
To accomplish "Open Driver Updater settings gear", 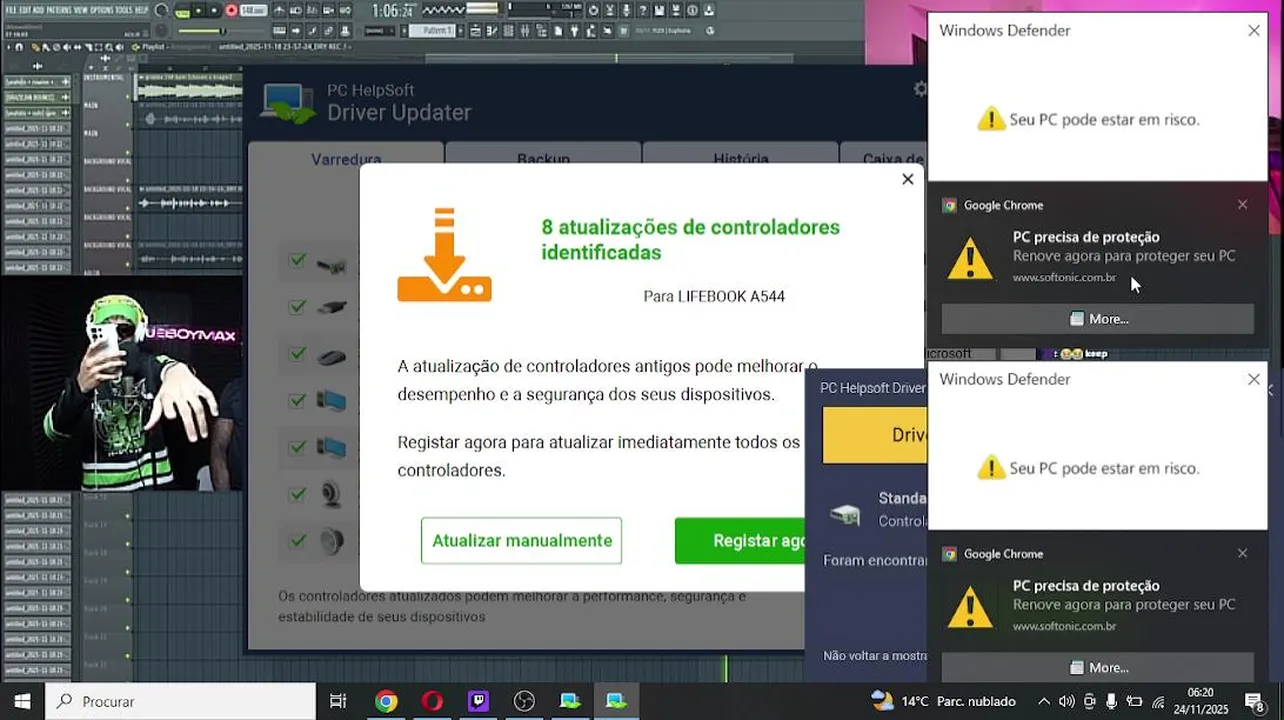I will pyautogui.click(x=920, y=89).
